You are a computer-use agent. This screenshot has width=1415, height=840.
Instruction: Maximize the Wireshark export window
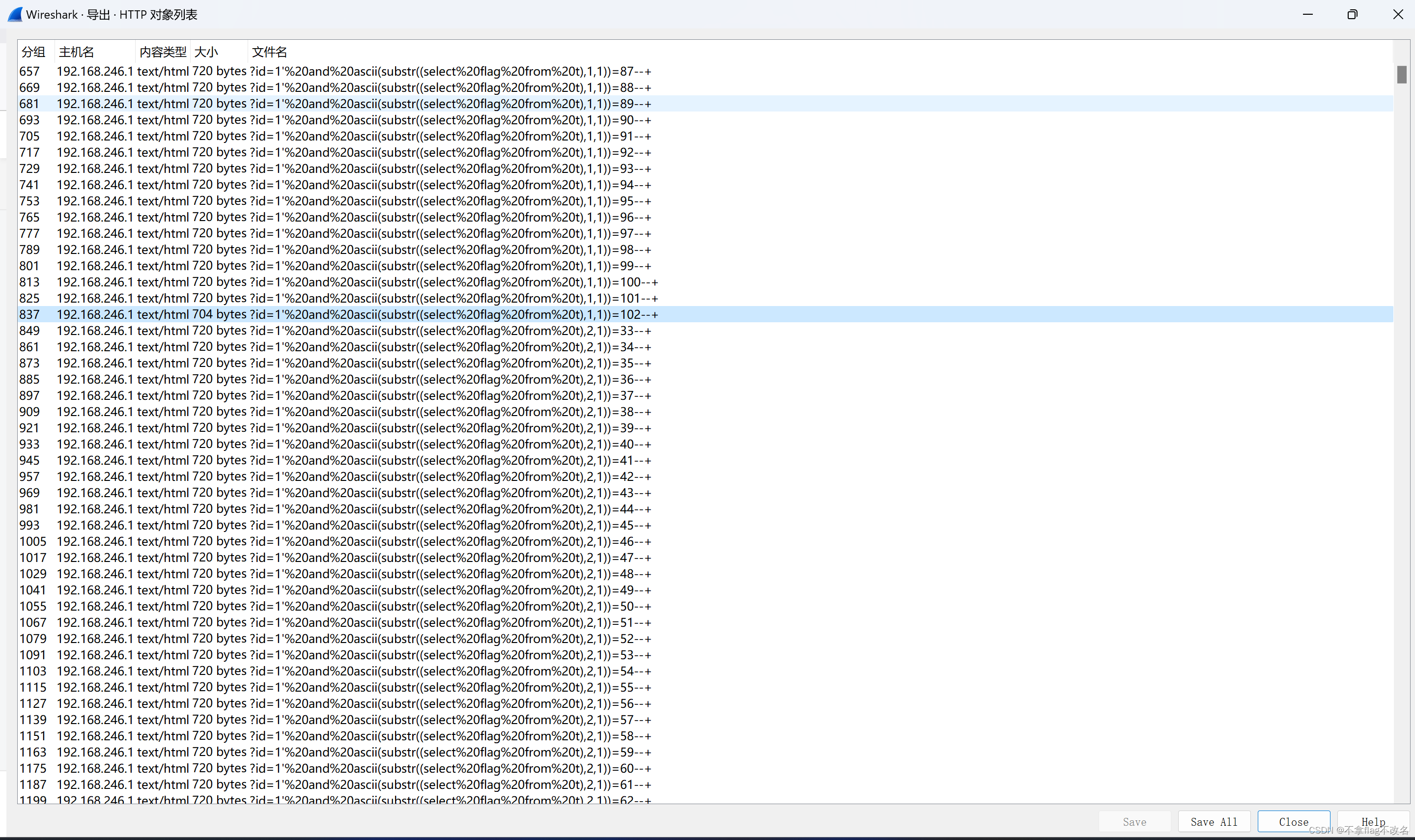tap(1352, 14)
